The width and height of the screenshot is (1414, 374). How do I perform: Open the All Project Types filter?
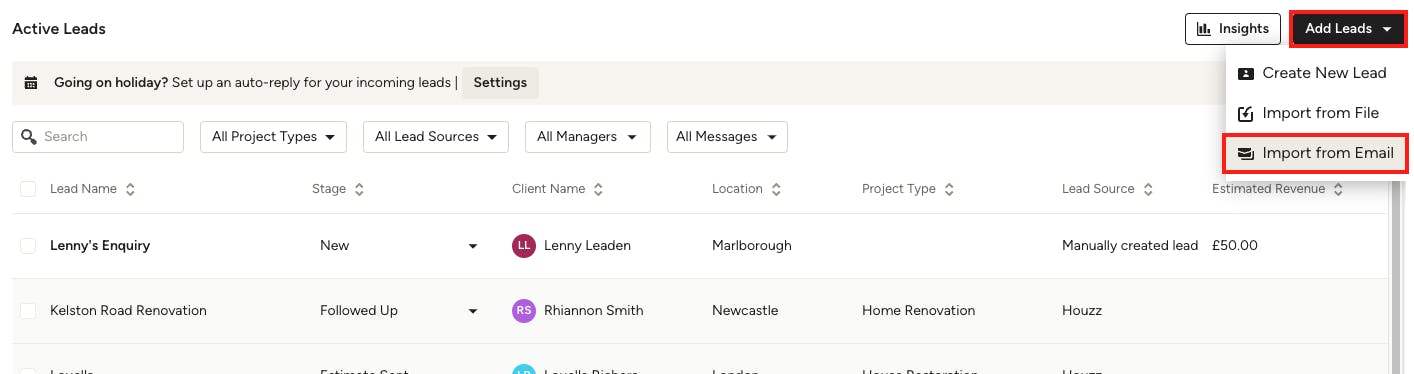click(x=274, y=137)
